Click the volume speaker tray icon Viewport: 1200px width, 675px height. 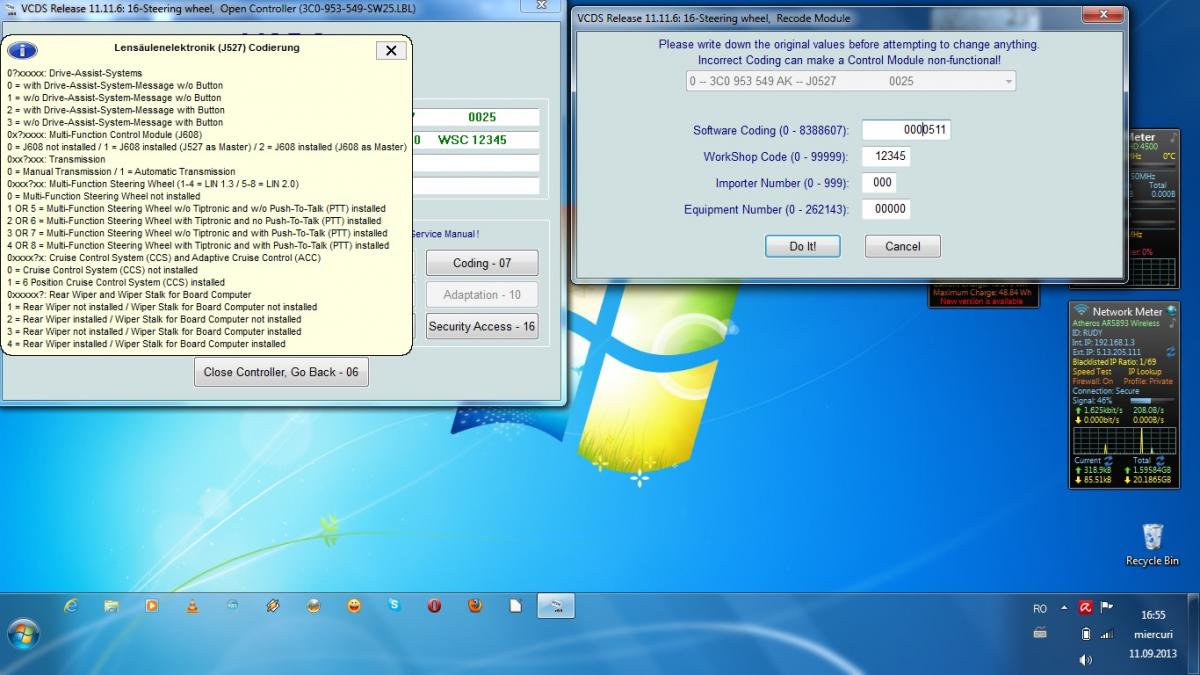point(1085,659)
